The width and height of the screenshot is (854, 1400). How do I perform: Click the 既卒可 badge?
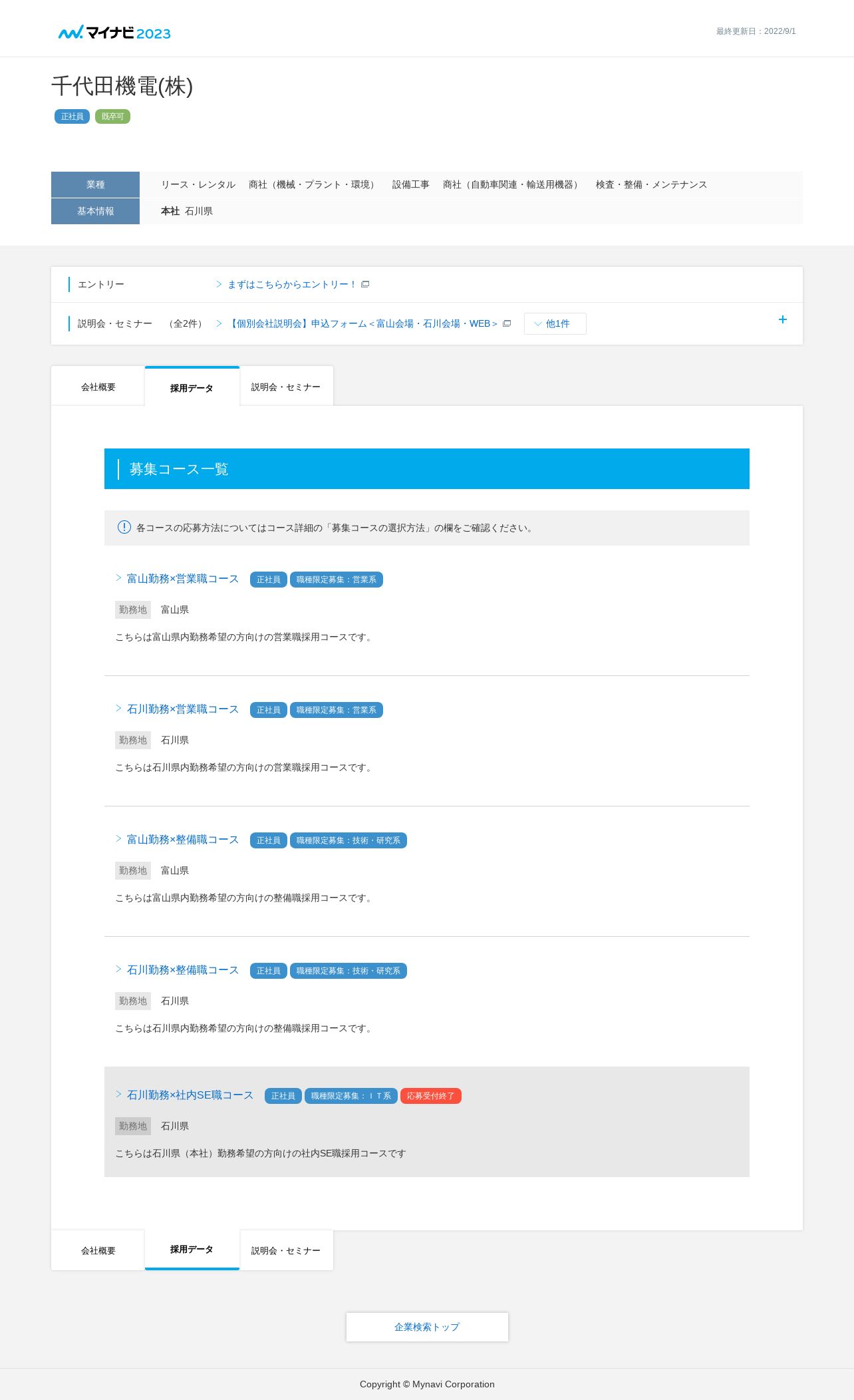click(x=113, y=116)
